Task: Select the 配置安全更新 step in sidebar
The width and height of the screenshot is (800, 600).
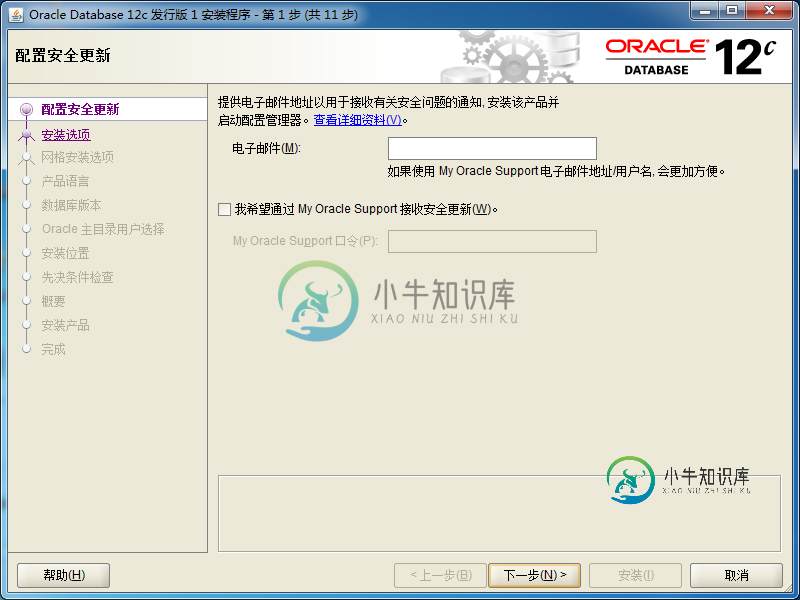Action: pos(80,109)
